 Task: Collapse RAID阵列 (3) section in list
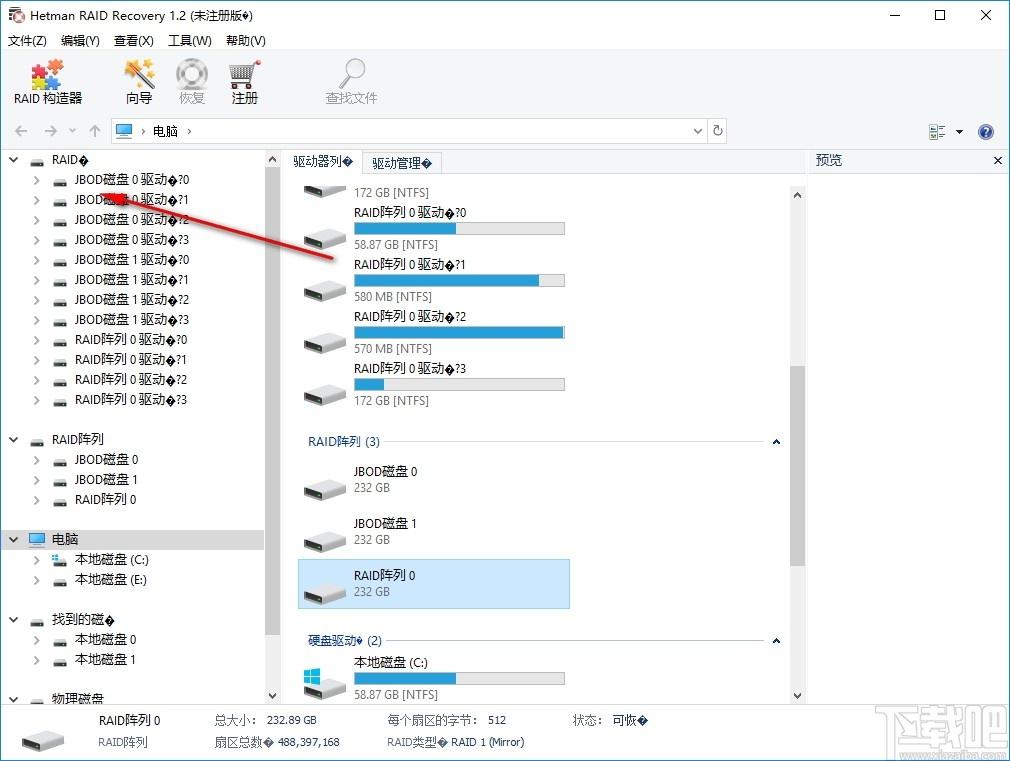pos(776,441)
